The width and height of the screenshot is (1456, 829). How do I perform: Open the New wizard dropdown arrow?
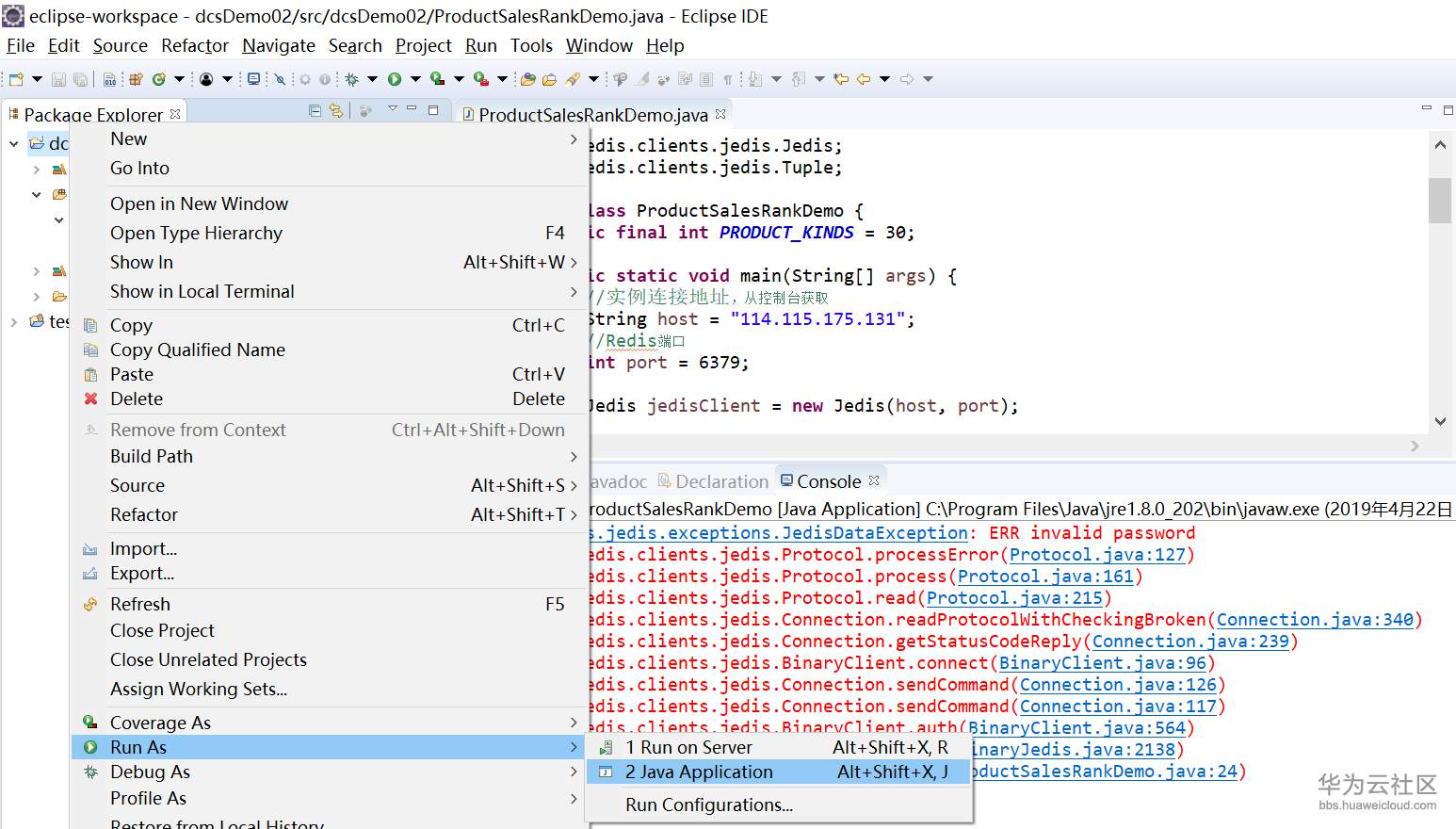[37, 79]
